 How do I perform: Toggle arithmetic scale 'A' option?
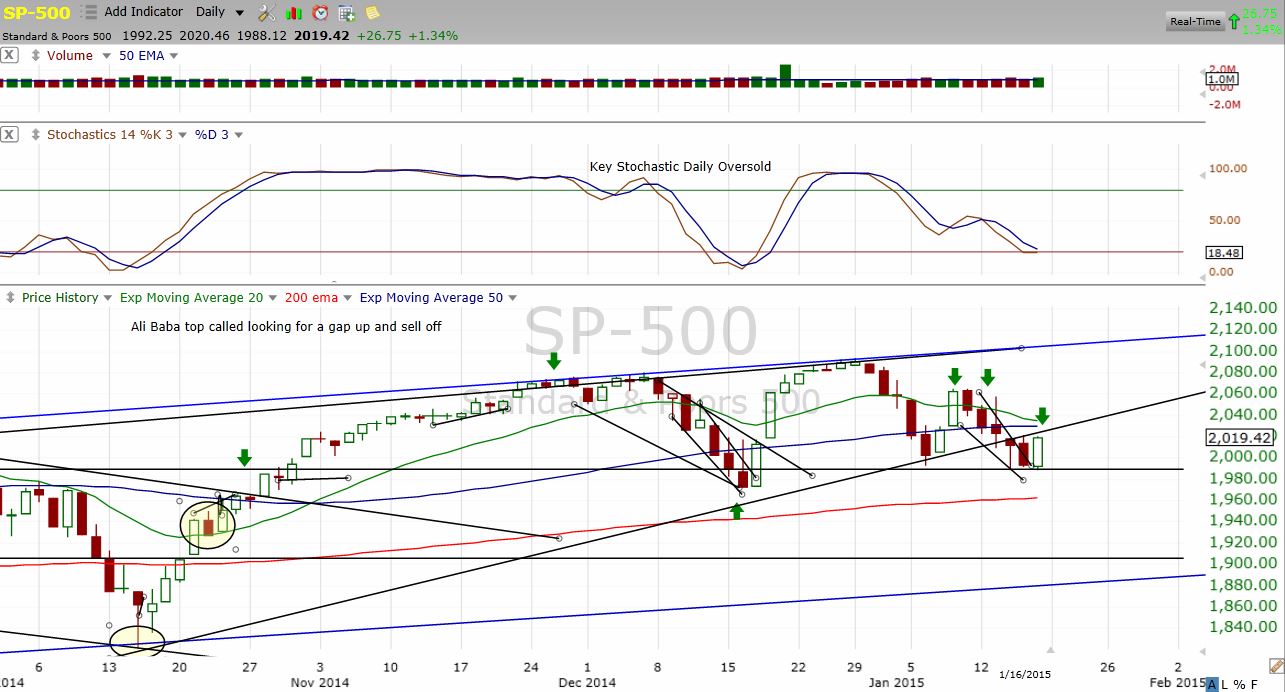(x=1212, y=684)
